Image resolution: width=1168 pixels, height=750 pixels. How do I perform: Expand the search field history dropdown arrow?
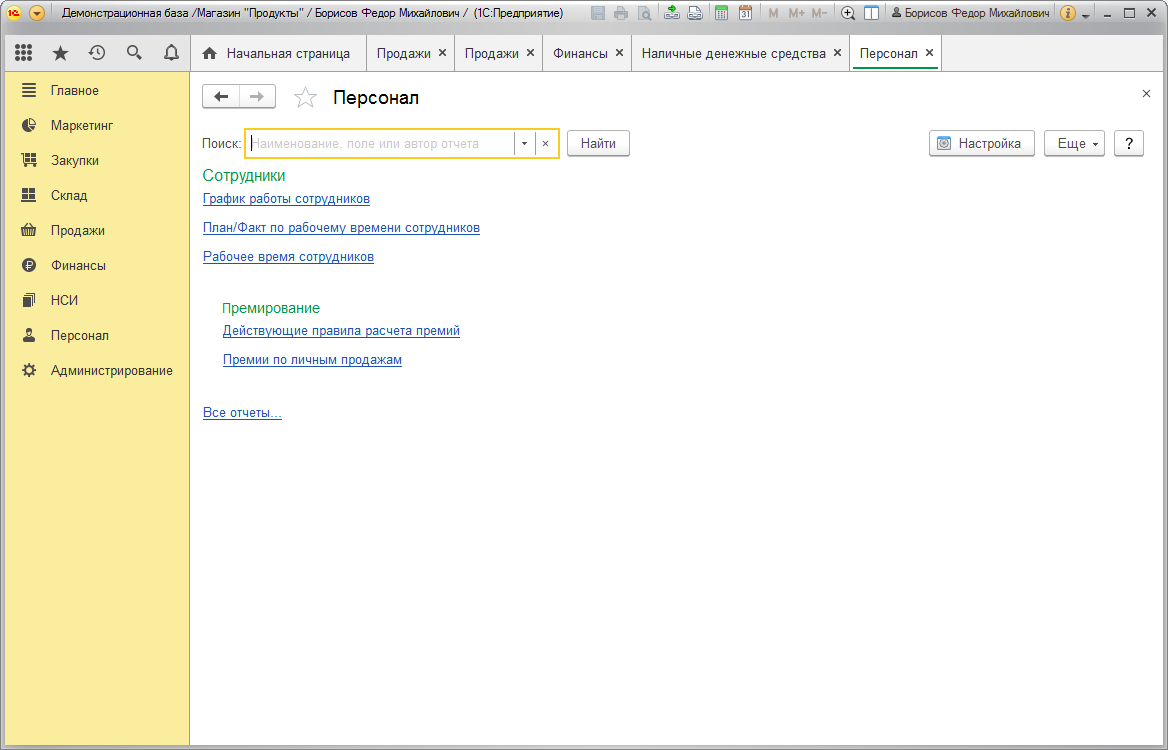click(x=524, y=144)
